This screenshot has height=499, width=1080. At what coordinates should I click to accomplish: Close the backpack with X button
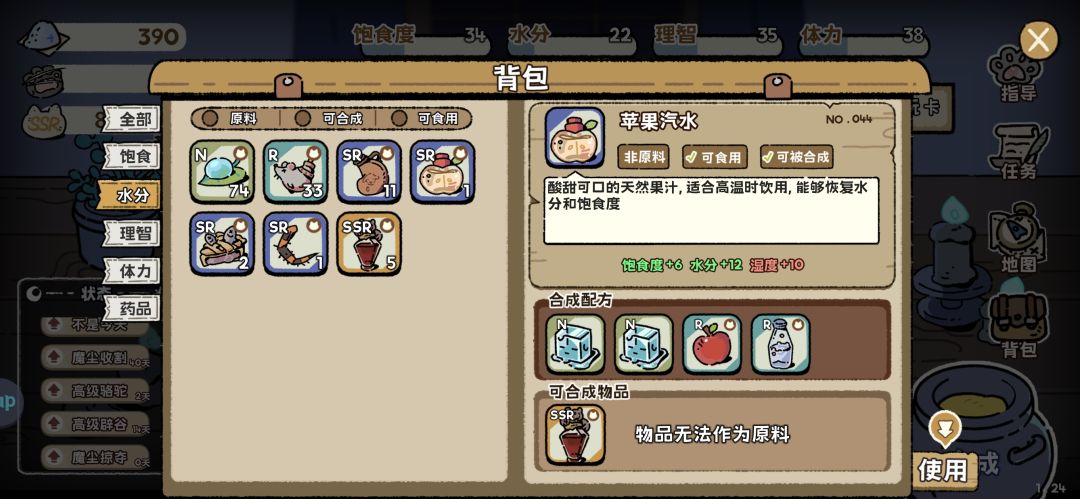[x=1039, y=41]
